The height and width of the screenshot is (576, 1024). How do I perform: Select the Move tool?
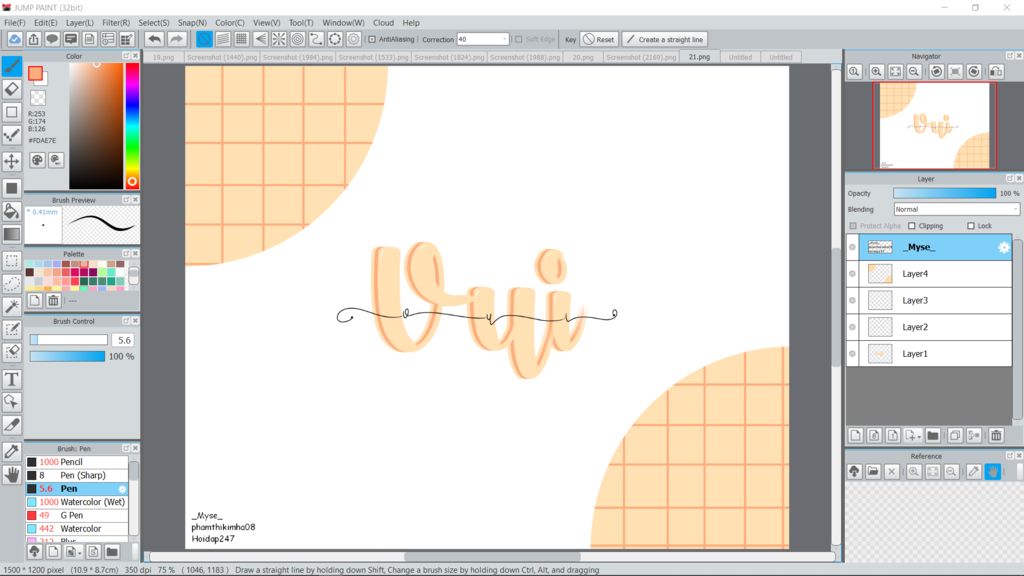(x=12, y=161)
